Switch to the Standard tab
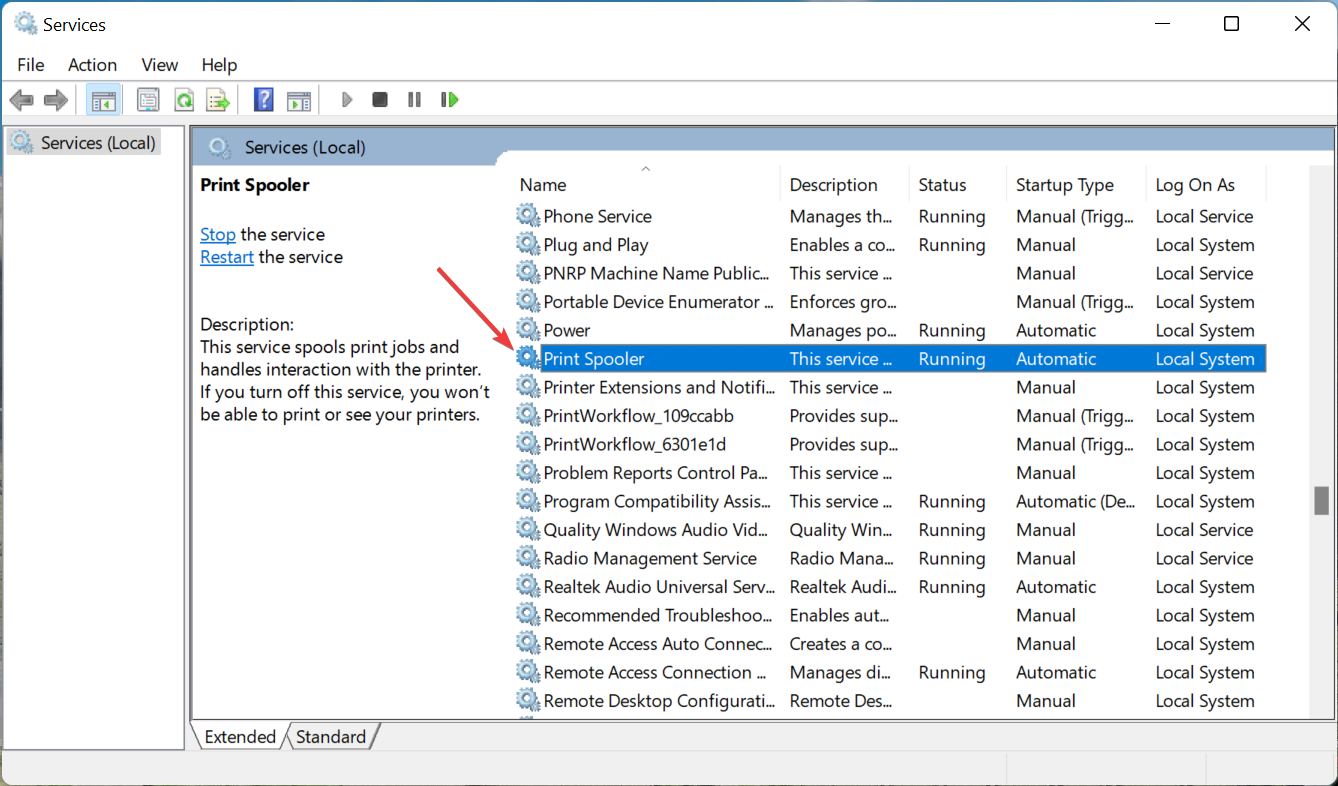Viewport: 1338px width, 786px height. 330,737
